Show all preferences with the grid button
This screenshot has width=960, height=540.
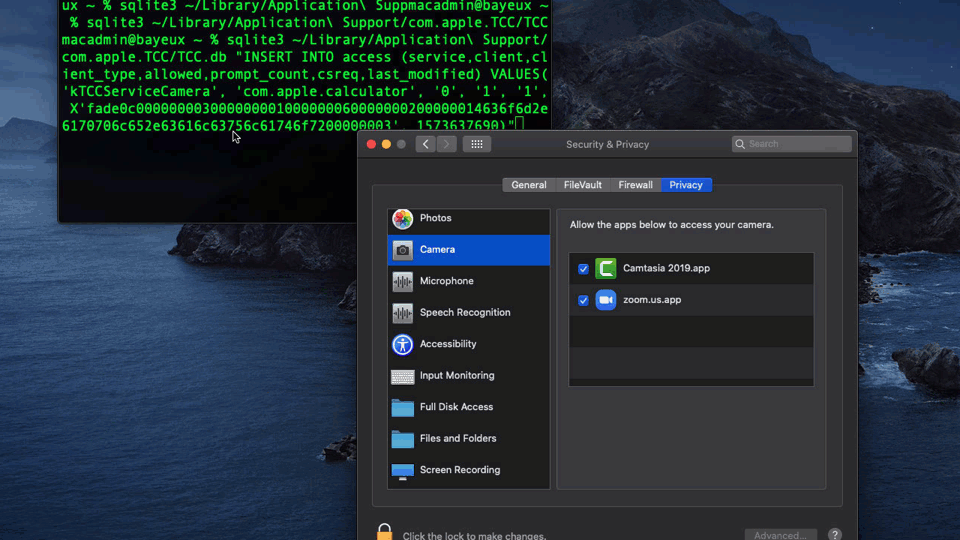477,144
